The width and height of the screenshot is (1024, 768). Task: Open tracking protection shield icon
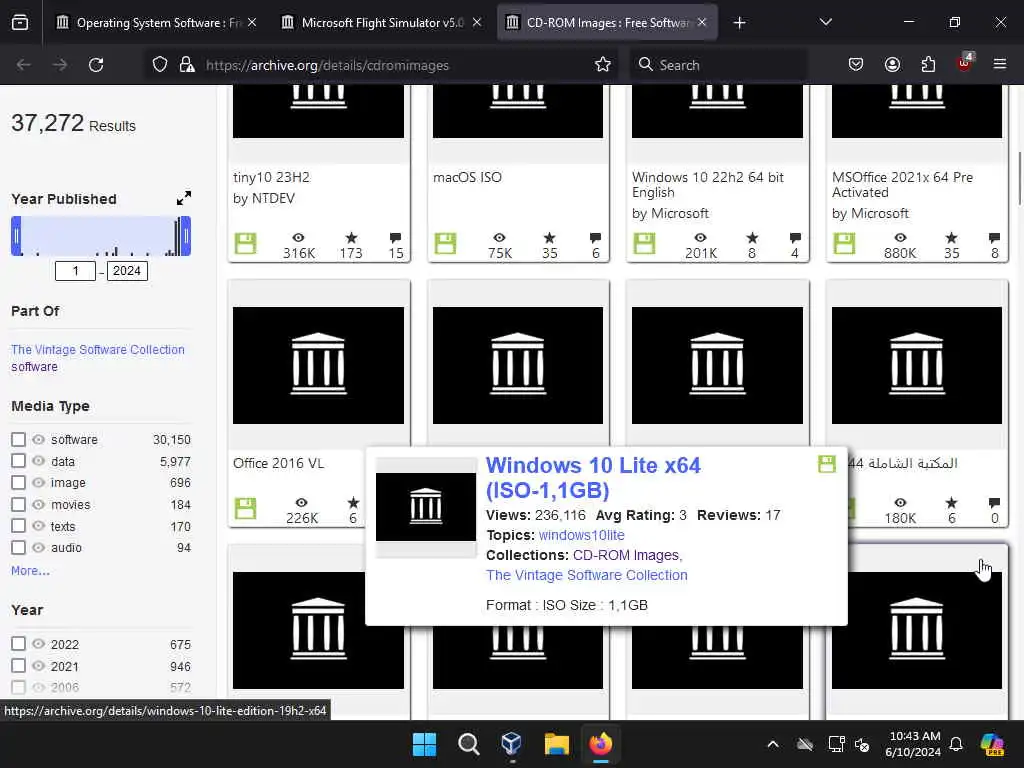coord(160,65)
